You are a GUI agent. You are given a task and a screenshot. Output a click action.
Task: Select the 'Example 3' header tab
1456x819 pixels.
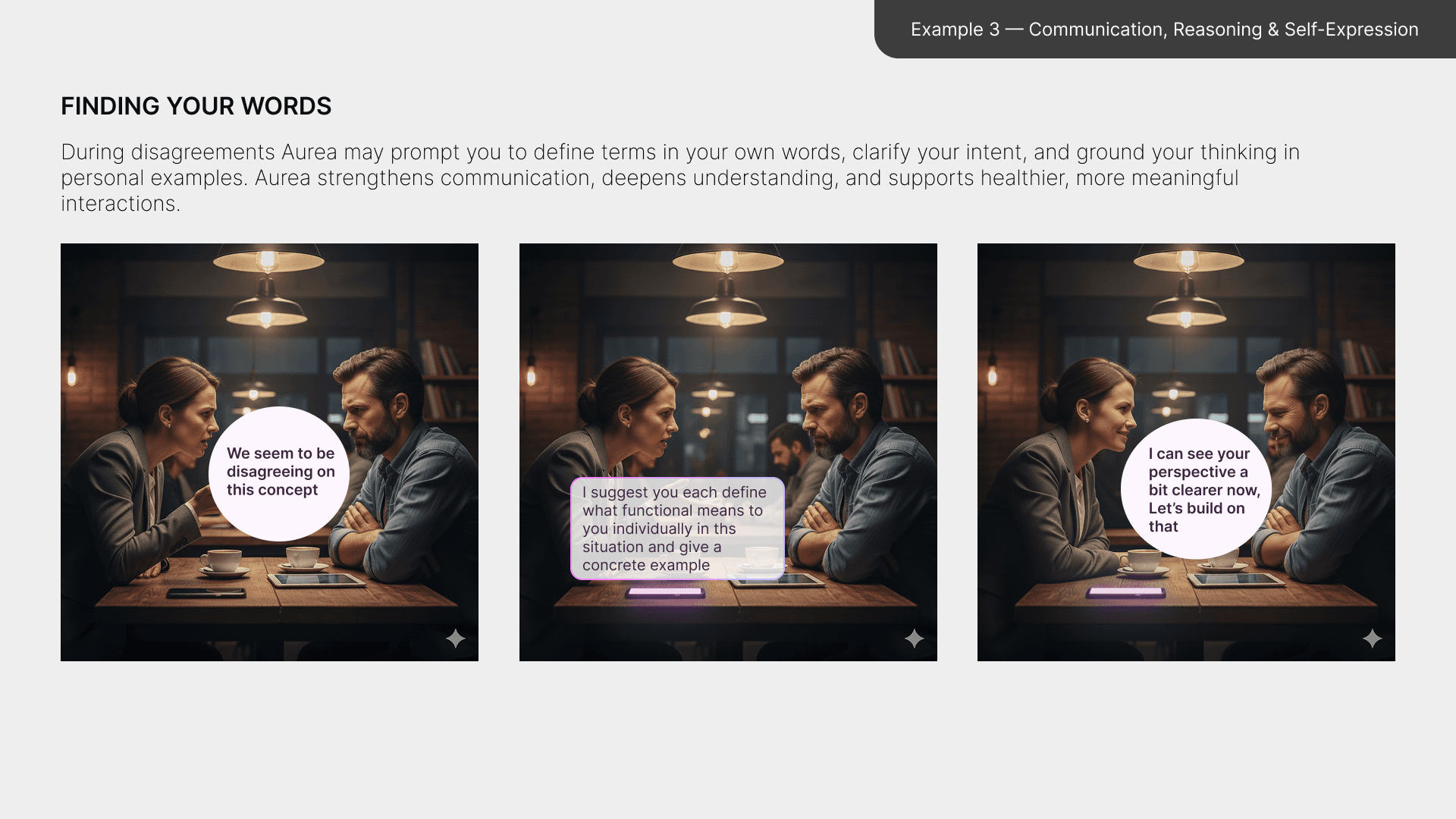[1164, 29]
